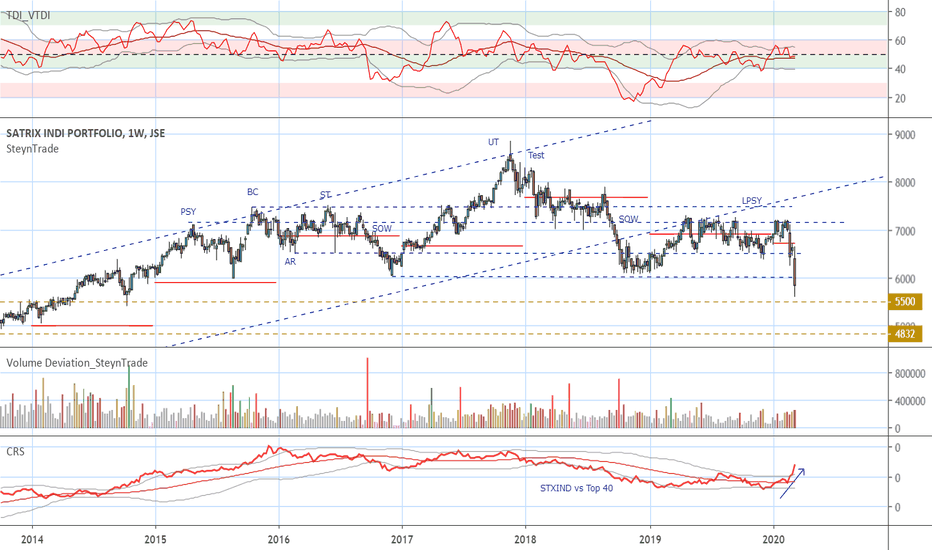The image size is (932, 550).
Task: Click the tallest red volume spike in late 2016
Action: (x=367, y=392)
